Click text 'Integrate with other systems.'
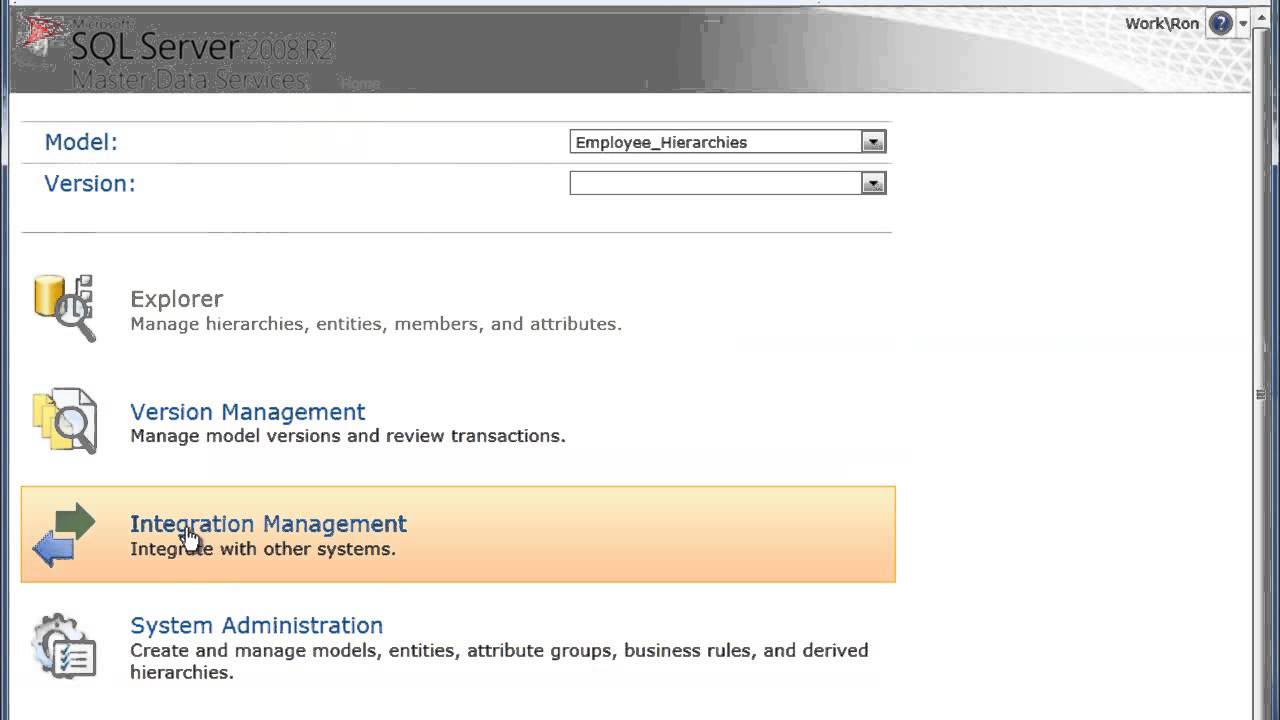Viewport: 1280px width, 720px height. [263, 549]
